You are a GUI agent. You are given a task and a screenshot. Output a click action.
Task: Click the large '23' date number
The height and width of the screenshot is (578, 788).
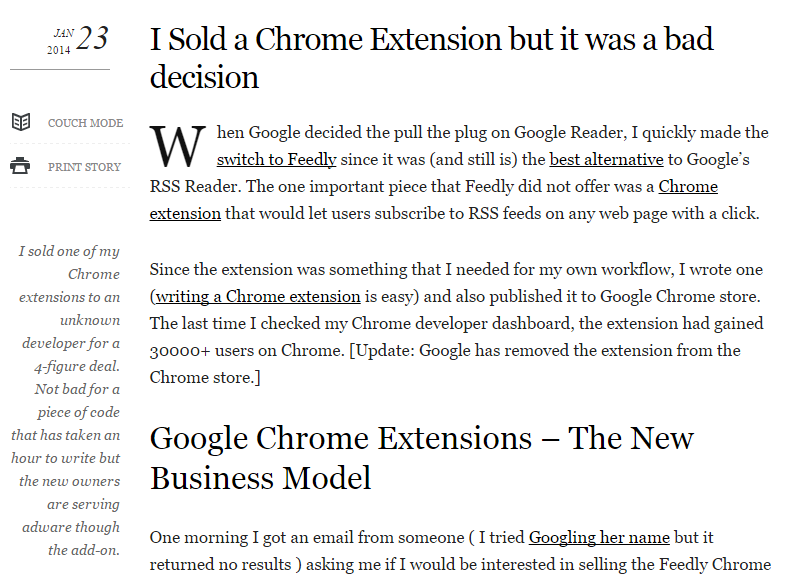[92, 39]
